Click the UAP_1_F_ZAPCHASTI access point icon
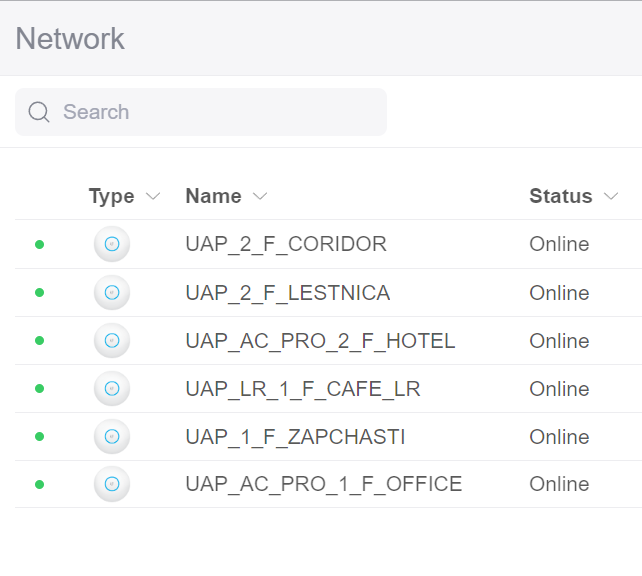The height and width of the screenshot is (576, 642). [x=112, y=437]
